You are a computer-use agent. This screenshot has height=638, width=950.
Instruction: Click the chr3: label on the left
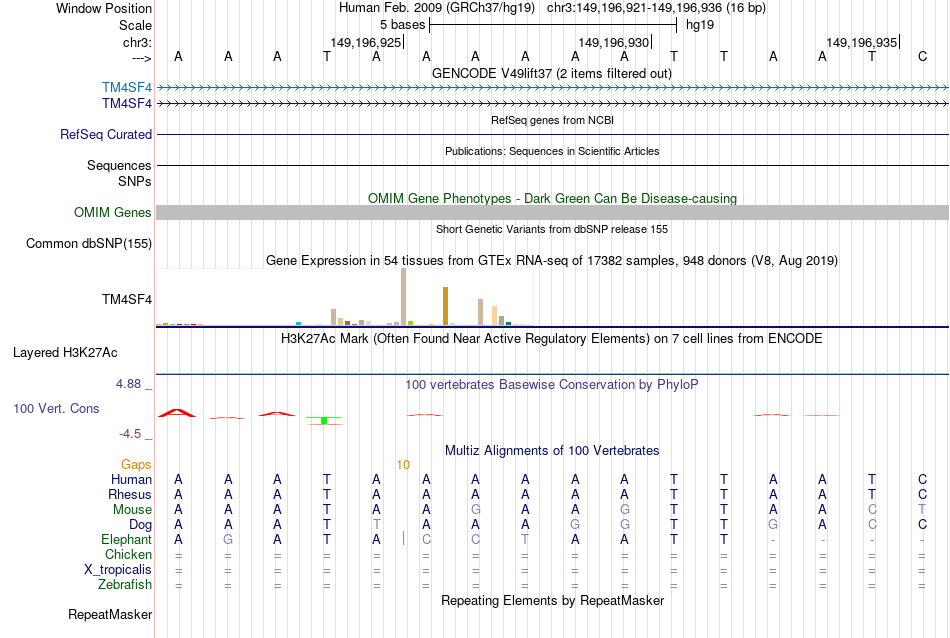137,42
